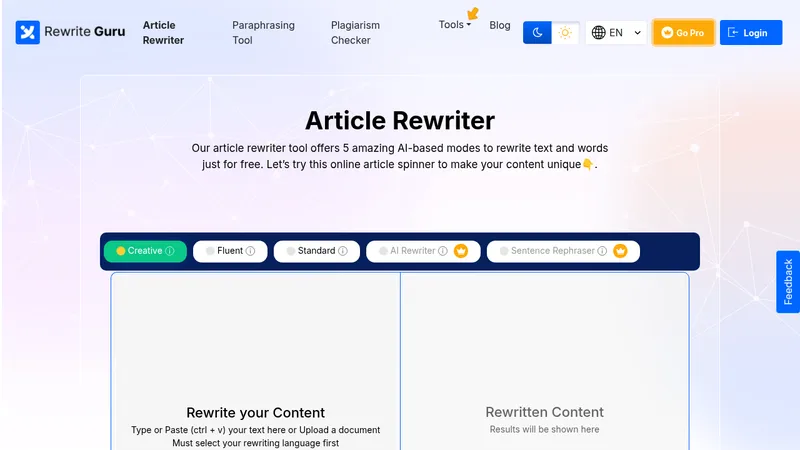This screenshot has height=450, width=800.
Task: Click the info icon beside Standard
Action: (x=343, y=251)
